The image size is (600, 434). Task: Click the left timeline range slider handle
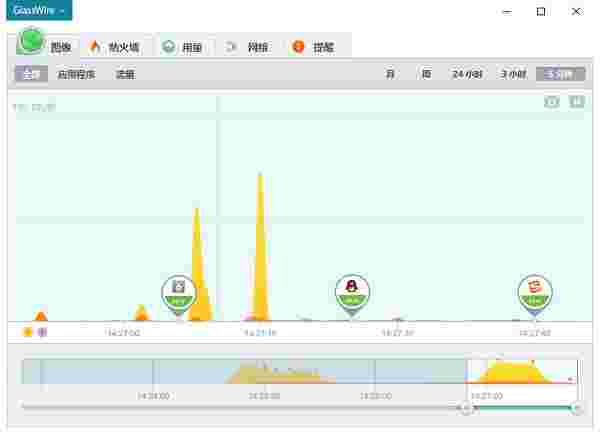[x=466, y=408]
